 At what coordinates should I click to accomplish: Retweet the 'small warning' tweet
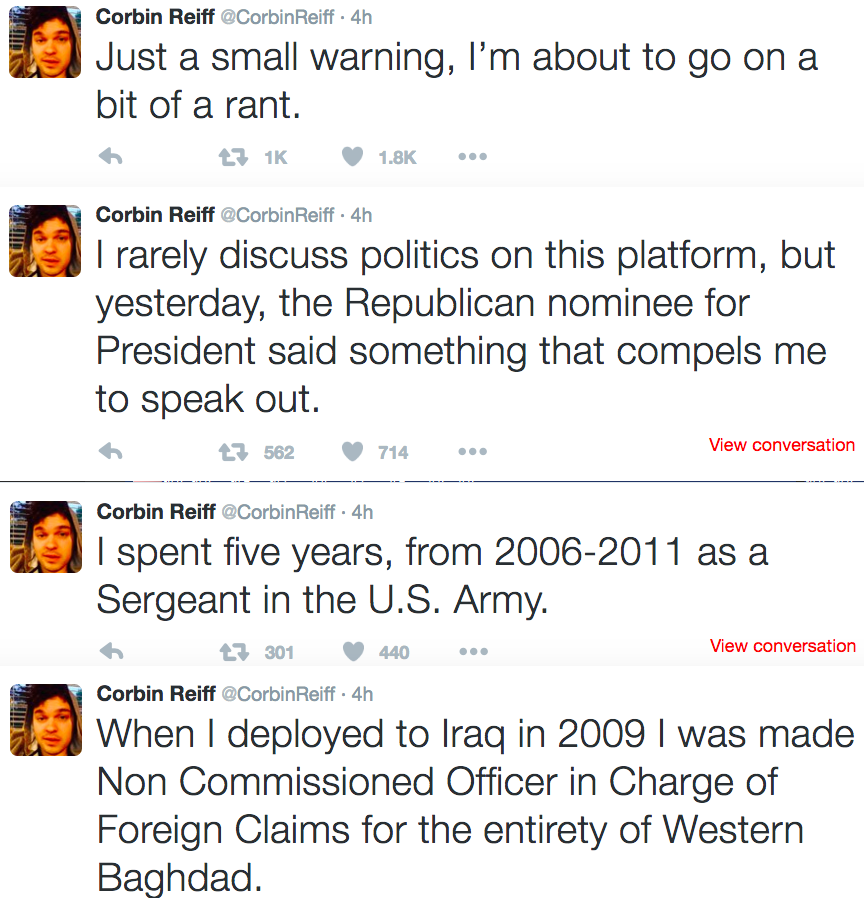[x=233, y=157]
